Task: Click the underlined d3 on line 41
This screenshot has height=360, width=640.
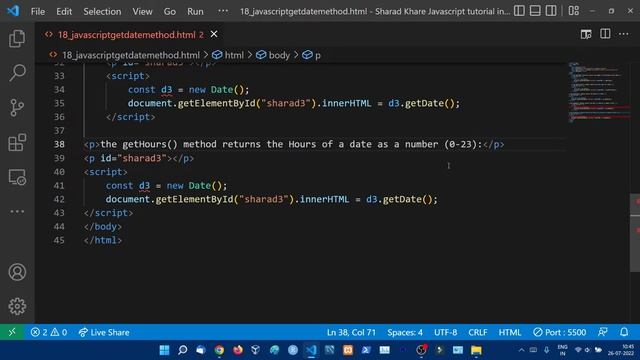Action: pyautogui.click(x=144, y=186)
